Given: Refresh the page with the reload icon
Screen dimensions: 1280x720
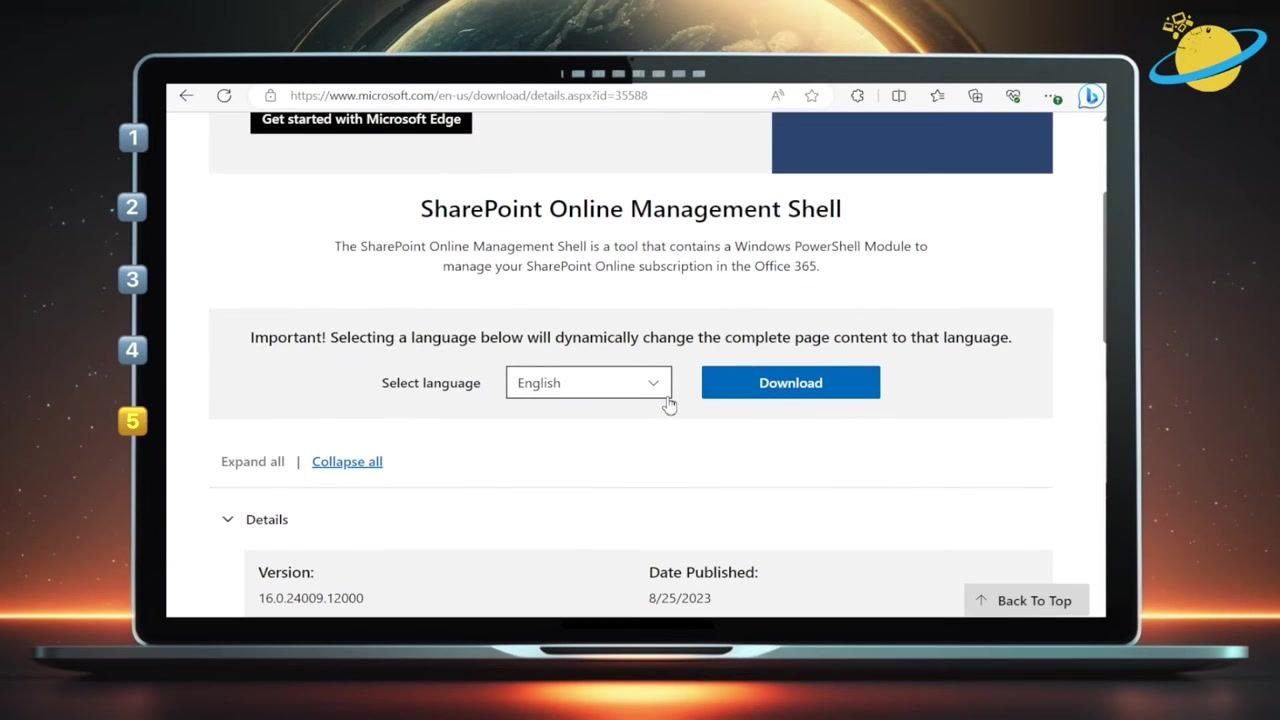Looking at the screenshot, I should 224,96.
